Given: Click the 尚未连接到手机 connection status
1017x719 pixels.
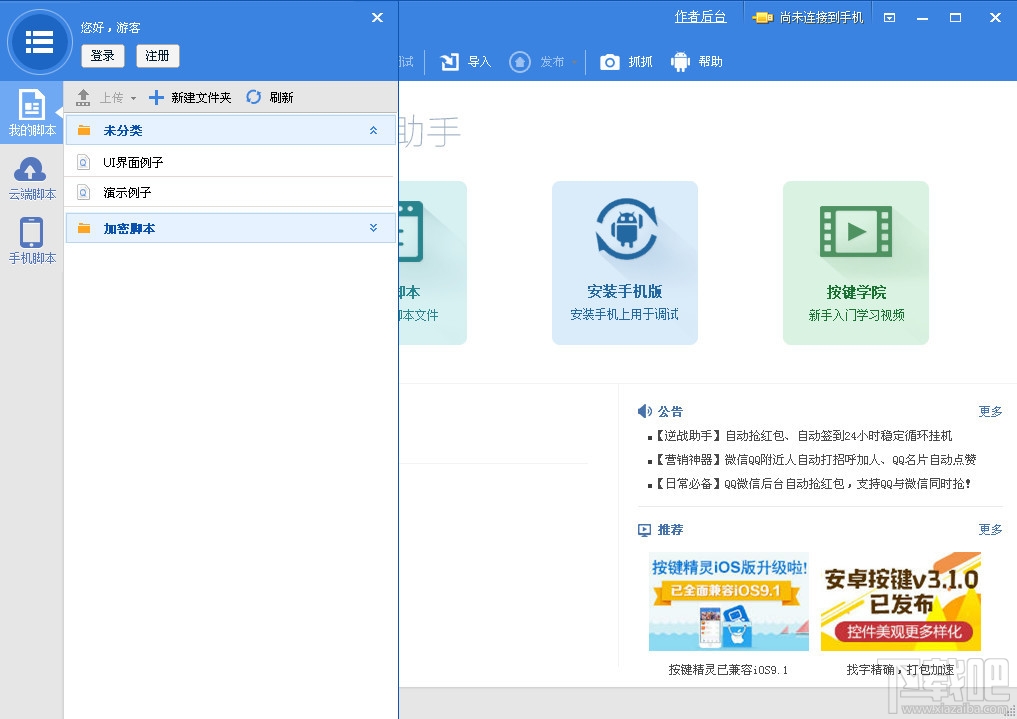Looking at the screenshot, I should point(821,18).
